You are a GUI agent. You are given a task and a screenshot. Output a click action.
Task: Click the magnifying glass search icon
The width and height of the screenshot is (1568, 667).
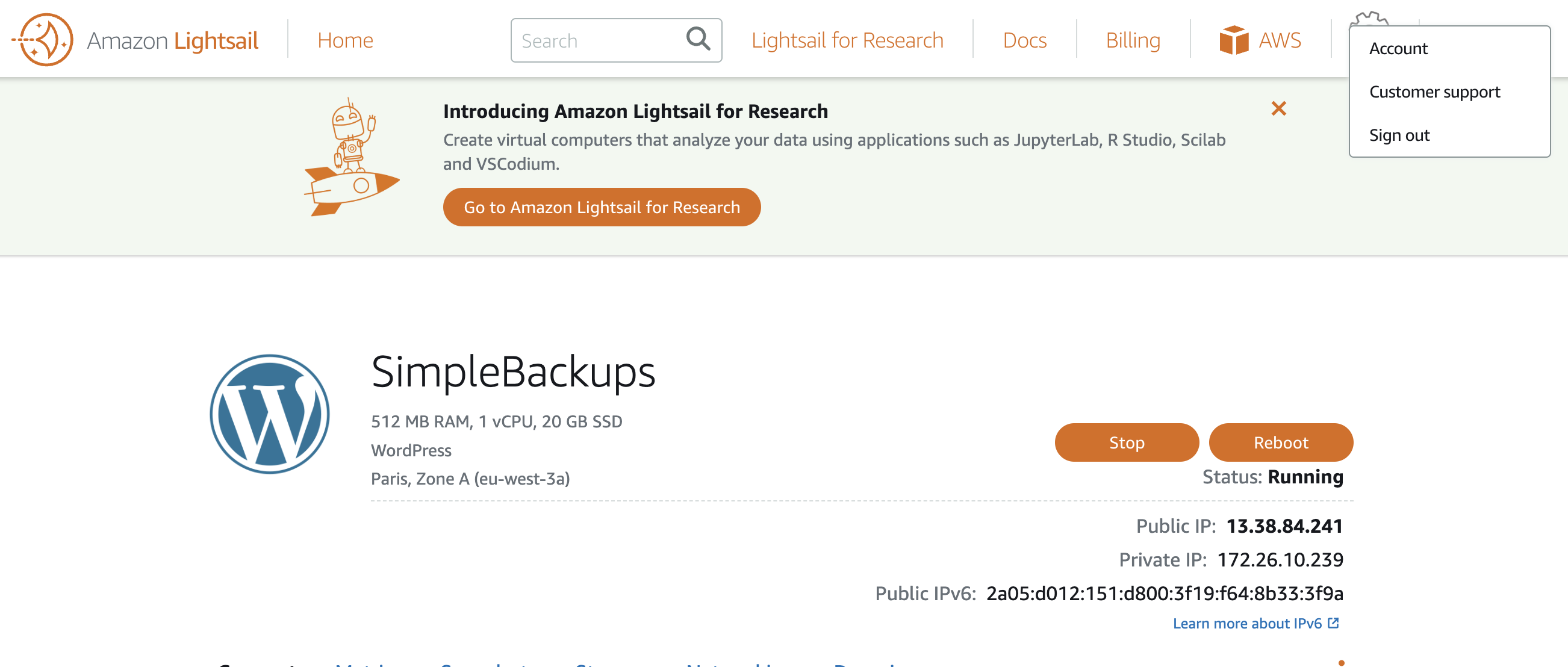[697, 40]
